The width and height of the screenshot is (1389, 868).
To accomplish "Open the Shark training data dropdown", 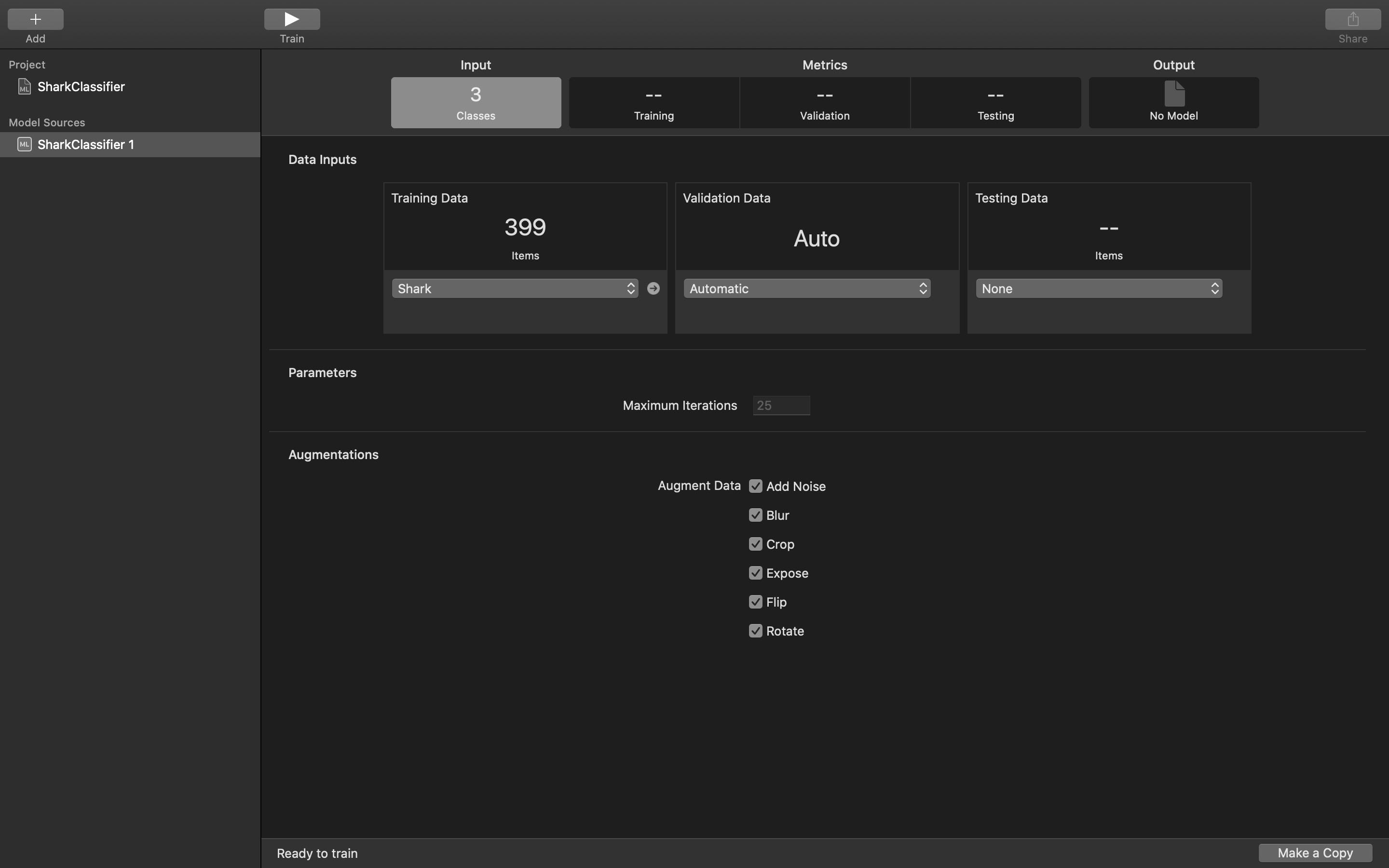I will click(x=514, y=288).
